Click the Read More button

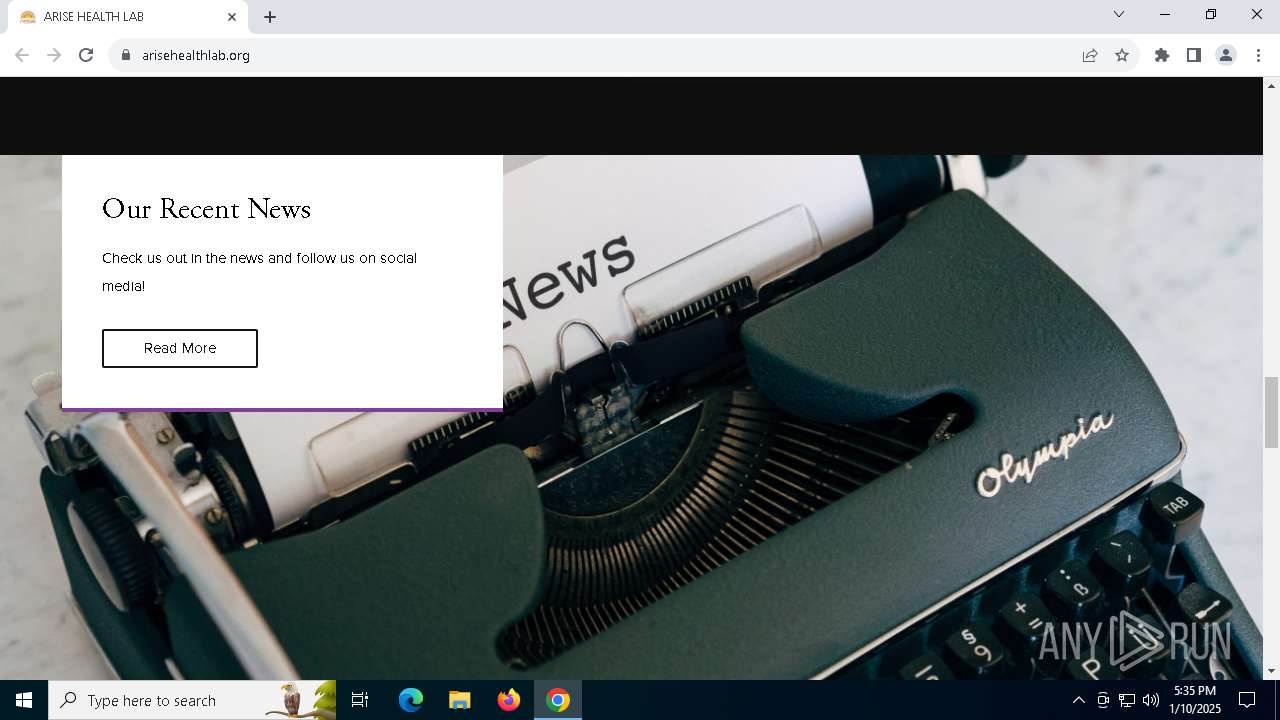pos(180,348)
